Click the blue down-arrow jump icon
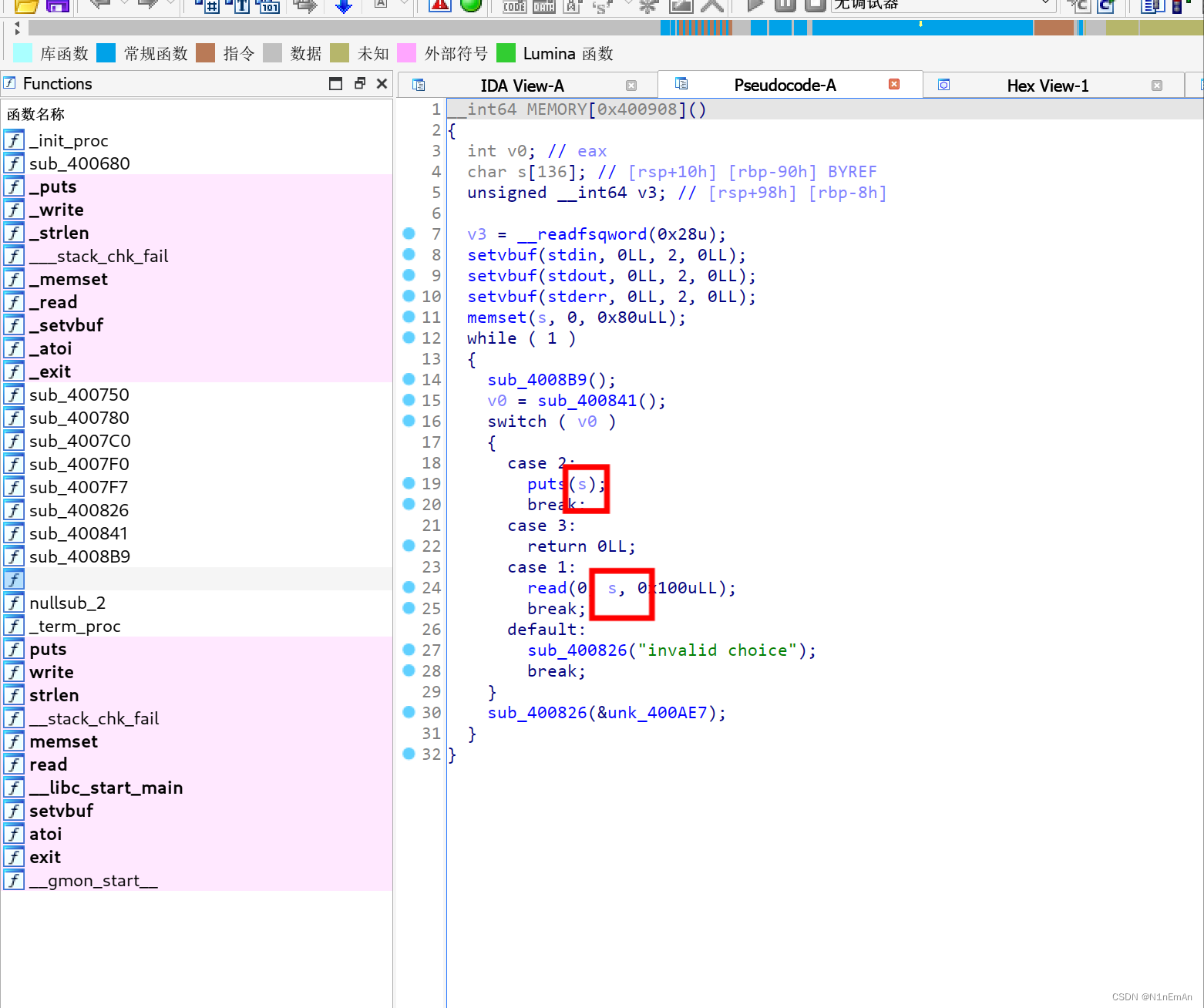This screenshot has width=1204, height=1008. [344, 5]
